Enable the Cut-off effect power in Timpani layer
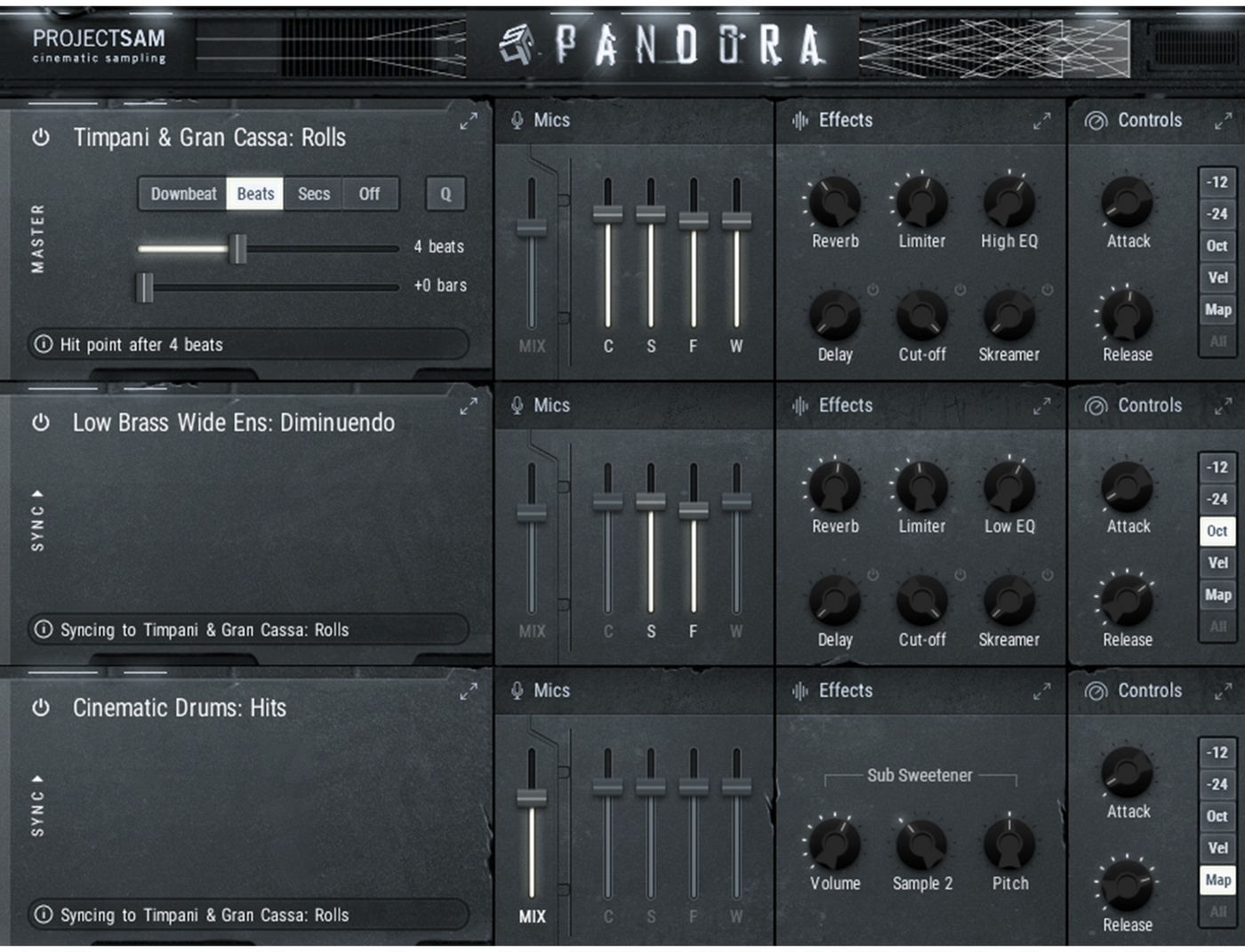This screenshot has height=952, width=1245. tap(960, 290)
